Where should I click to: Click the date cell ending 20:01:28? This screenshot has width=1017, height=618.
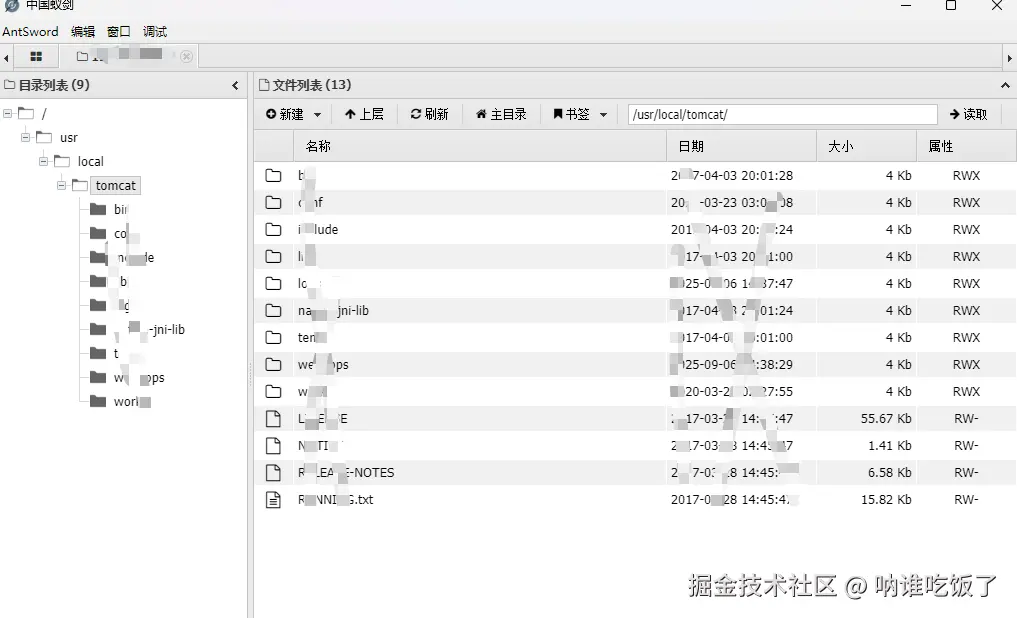click(732, 176)
